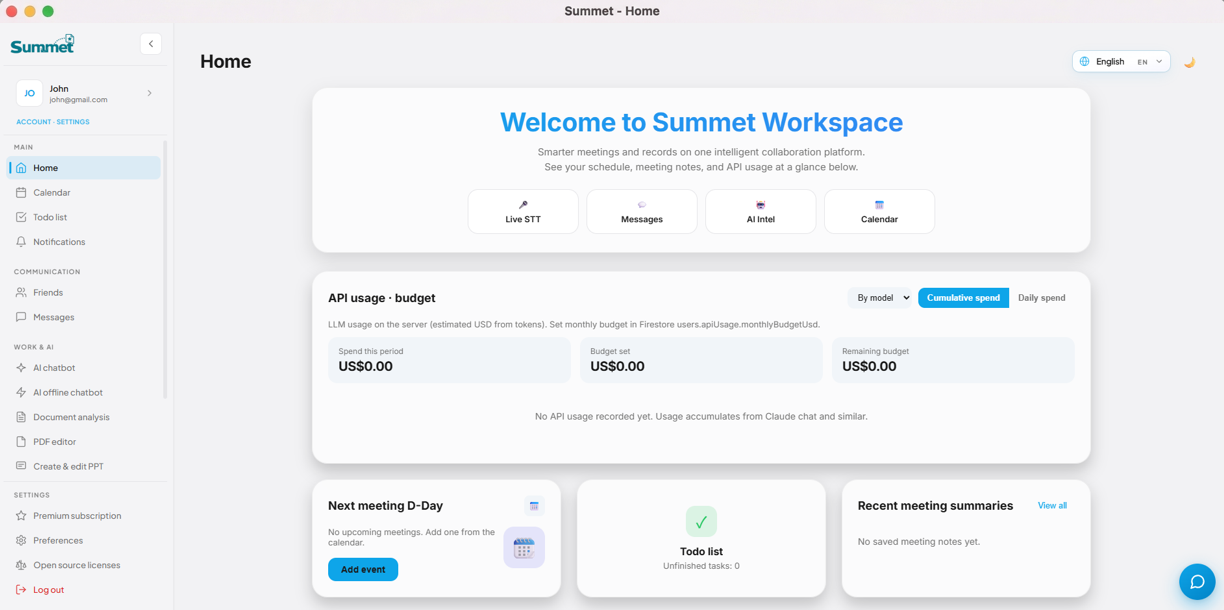Click the green checkmark on Todo list card
Viewport: 1224px width, 610px height.
coord(701,522)
